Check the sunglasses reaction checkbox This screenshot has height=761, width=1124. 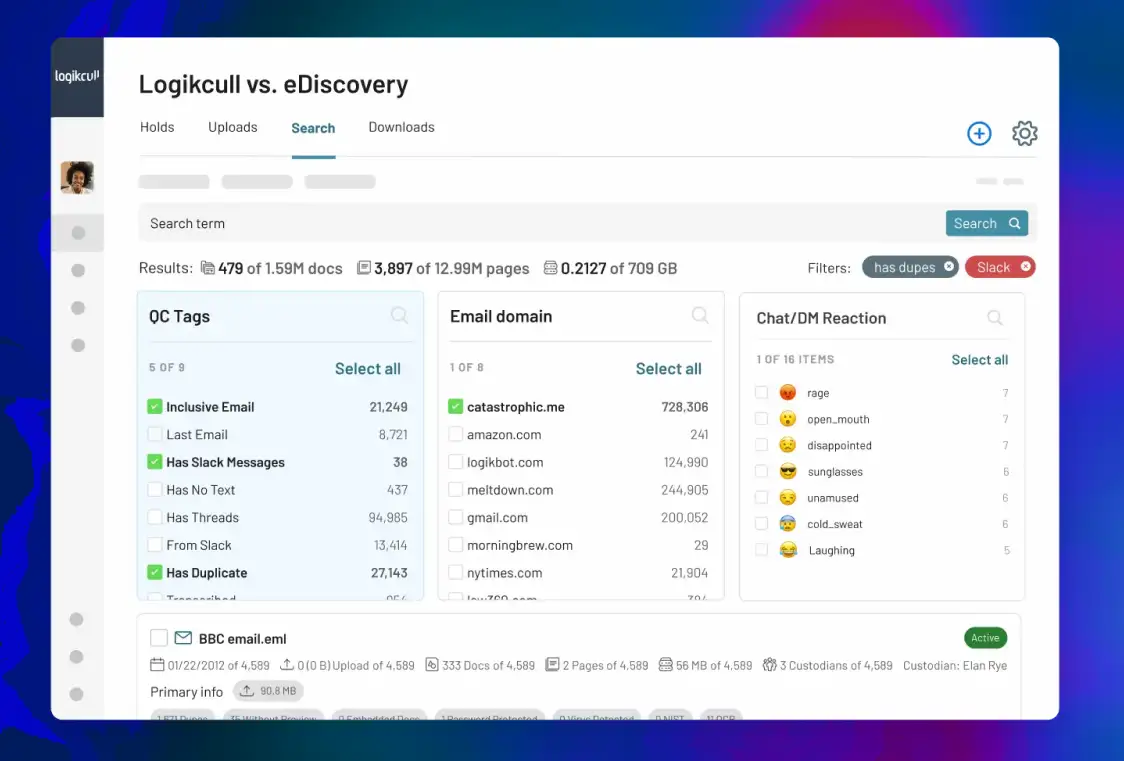pos(761,472)
